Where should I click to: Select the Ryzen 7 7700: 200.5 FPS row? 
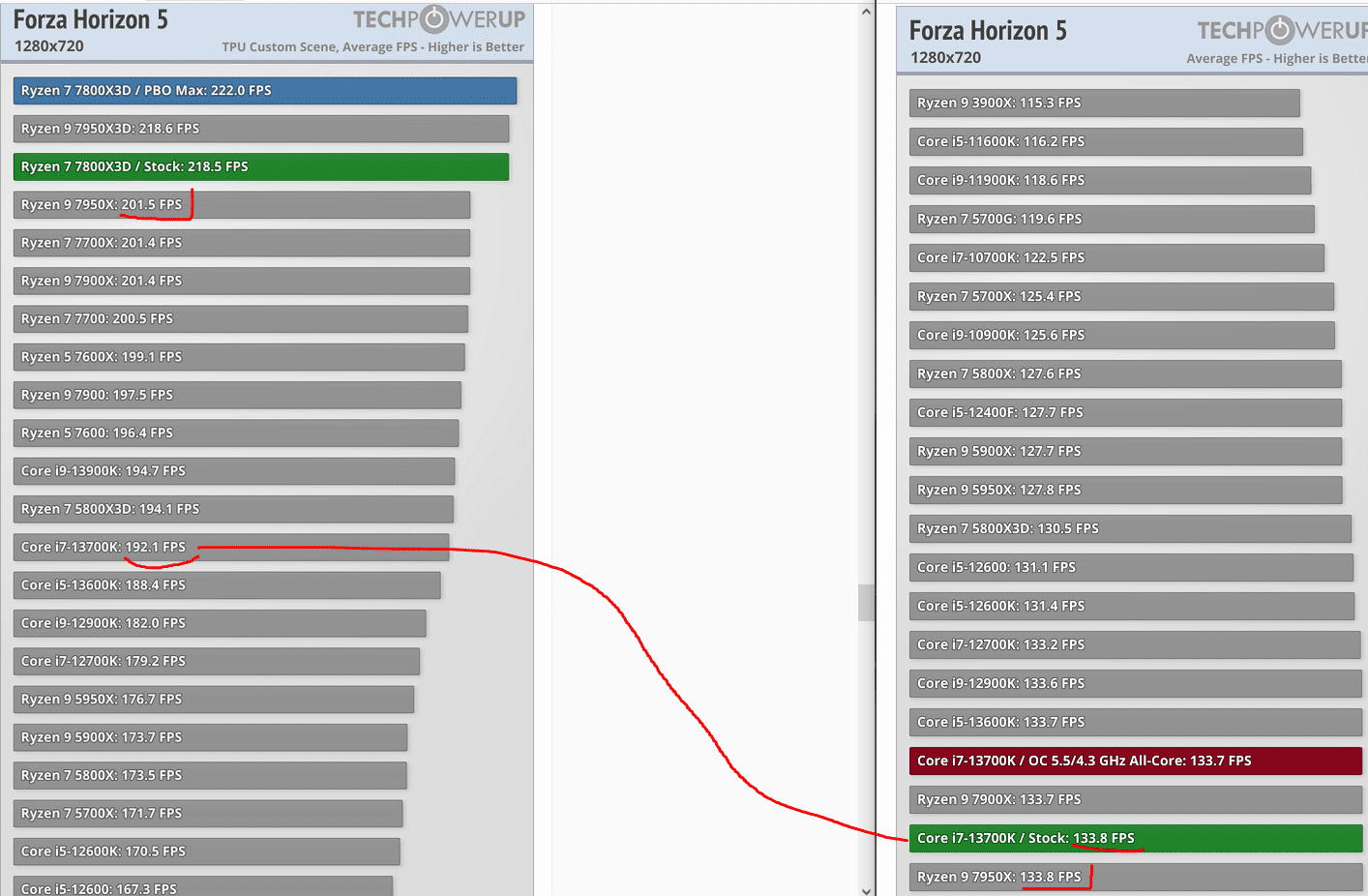pos(241,319)
